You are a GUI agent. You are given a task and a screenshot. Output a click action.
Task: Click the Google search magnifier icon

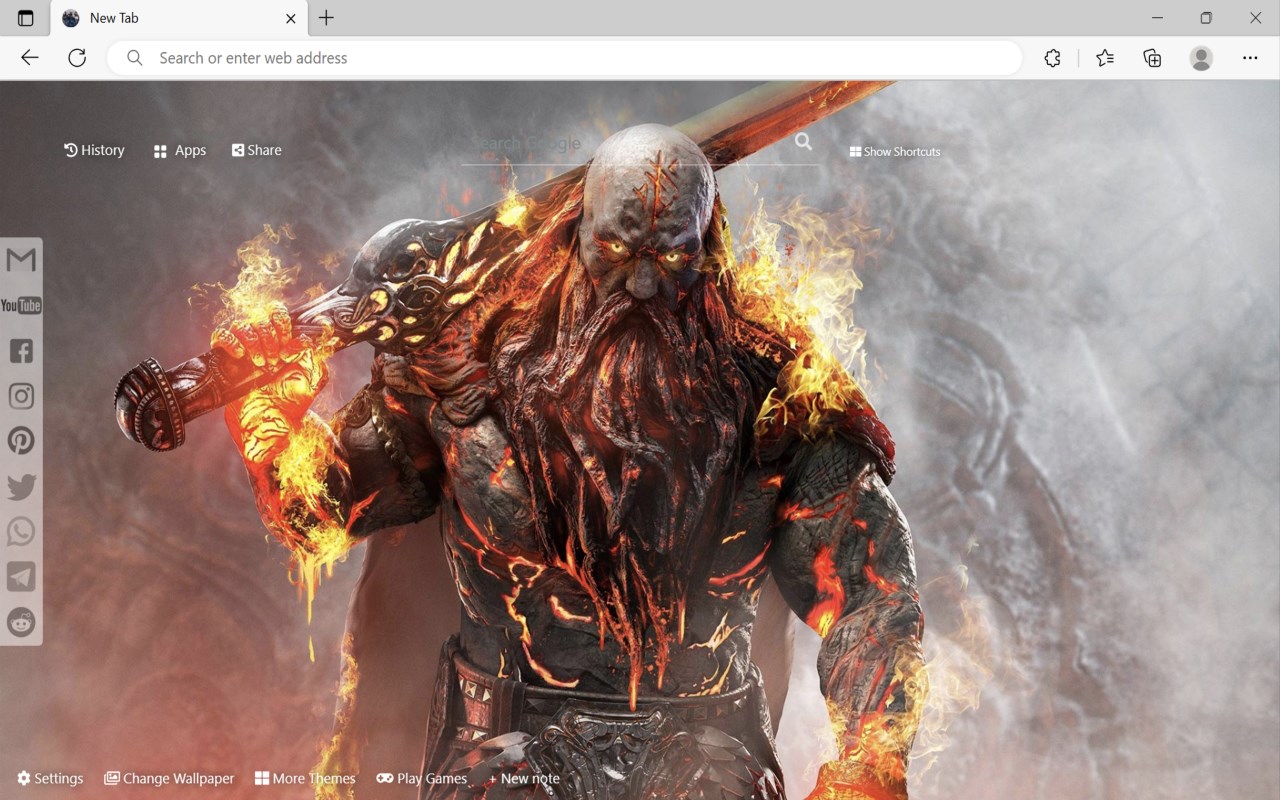pyautogui.click(x=804, y=142)
